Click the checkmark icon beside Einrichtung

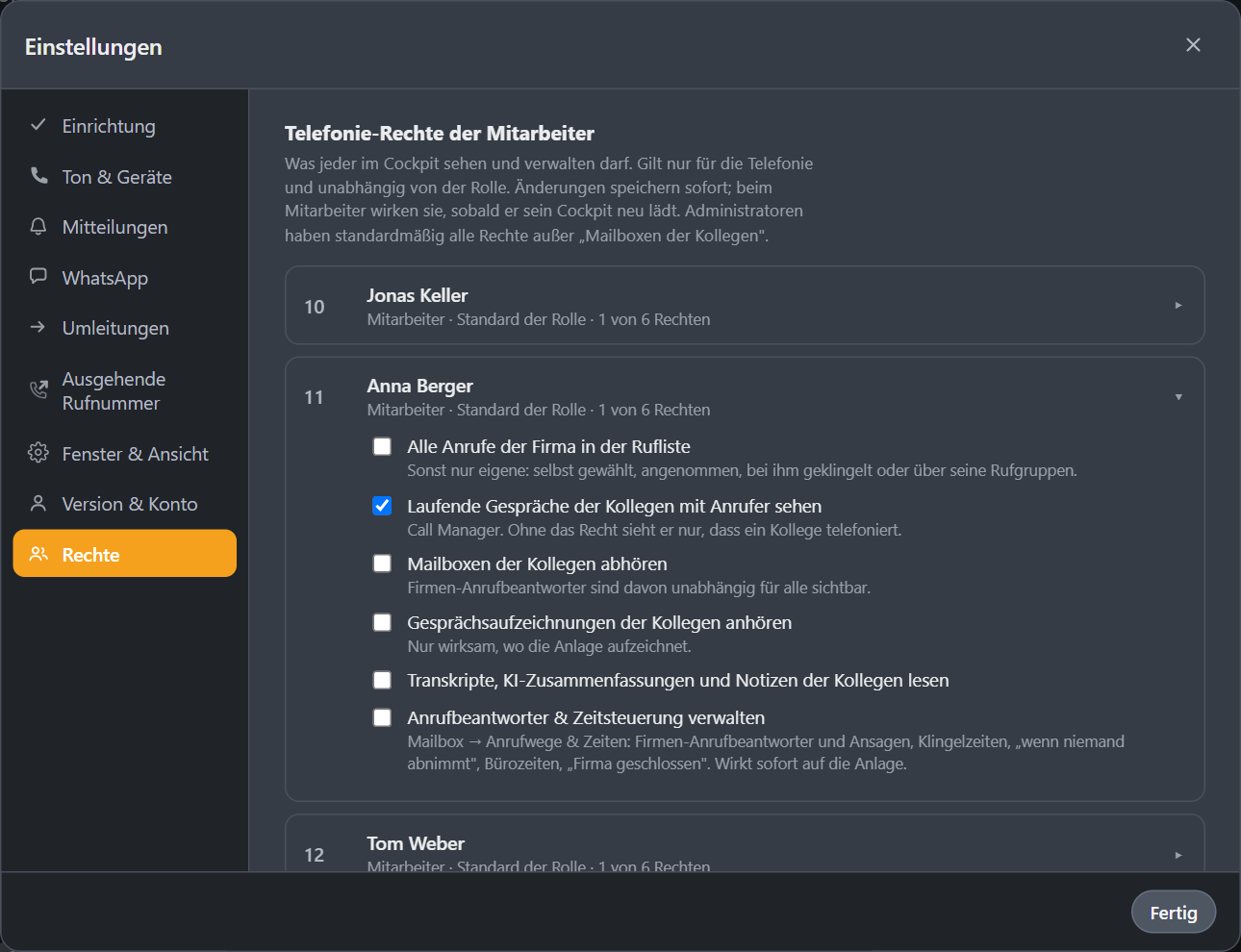[38, 125]
